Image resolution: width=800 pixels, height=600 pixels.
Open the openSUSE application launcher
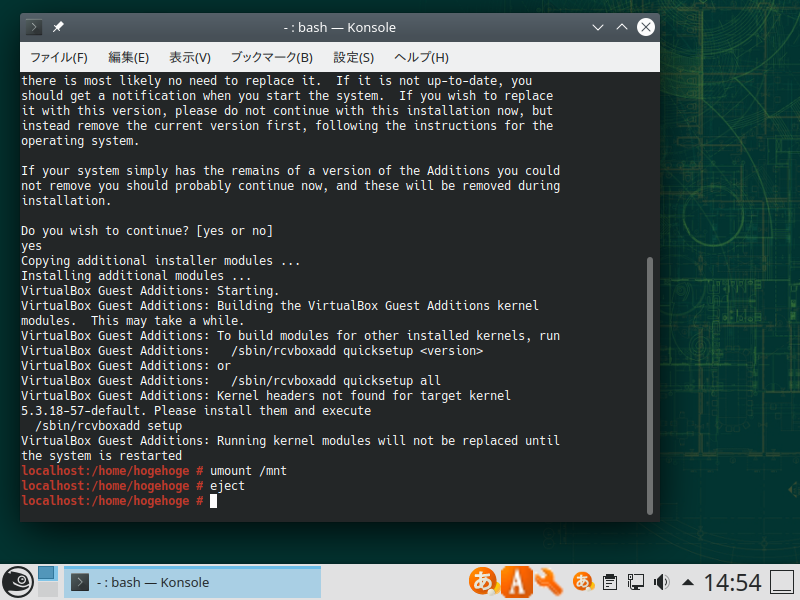(18, 582)
